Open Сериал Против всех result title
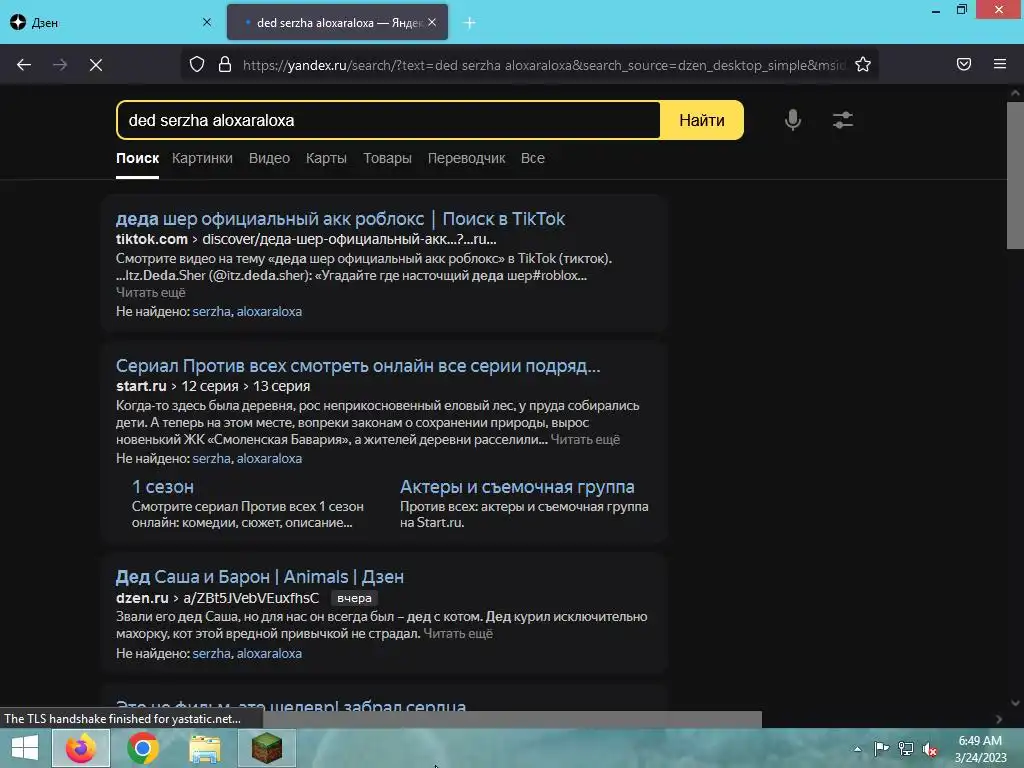 pyautogui.click(x=358, y=366)
